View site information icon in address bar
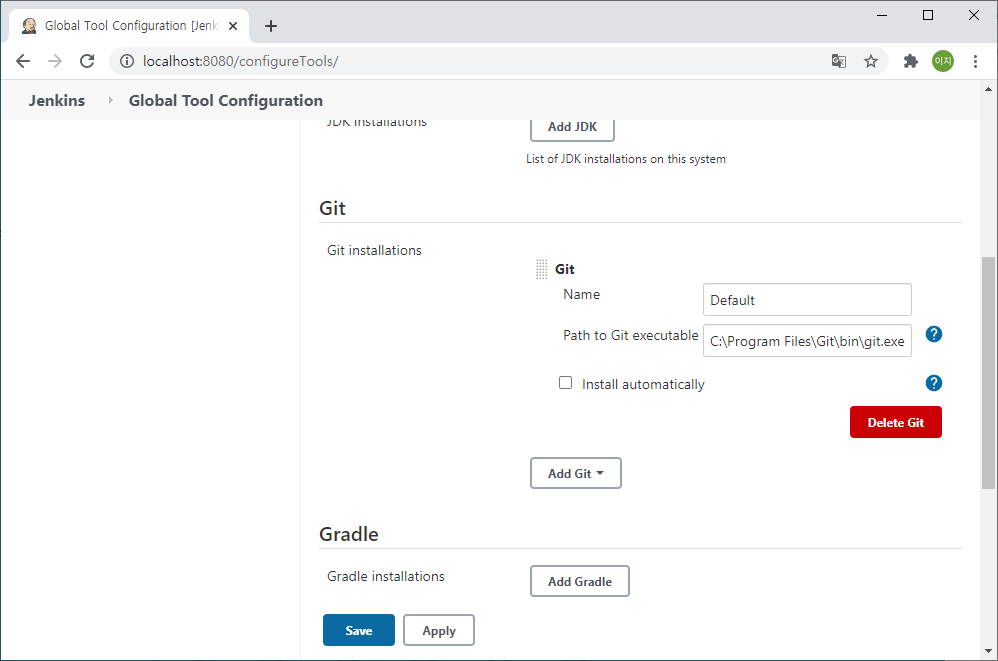998x661 pixels. point(127,61)
